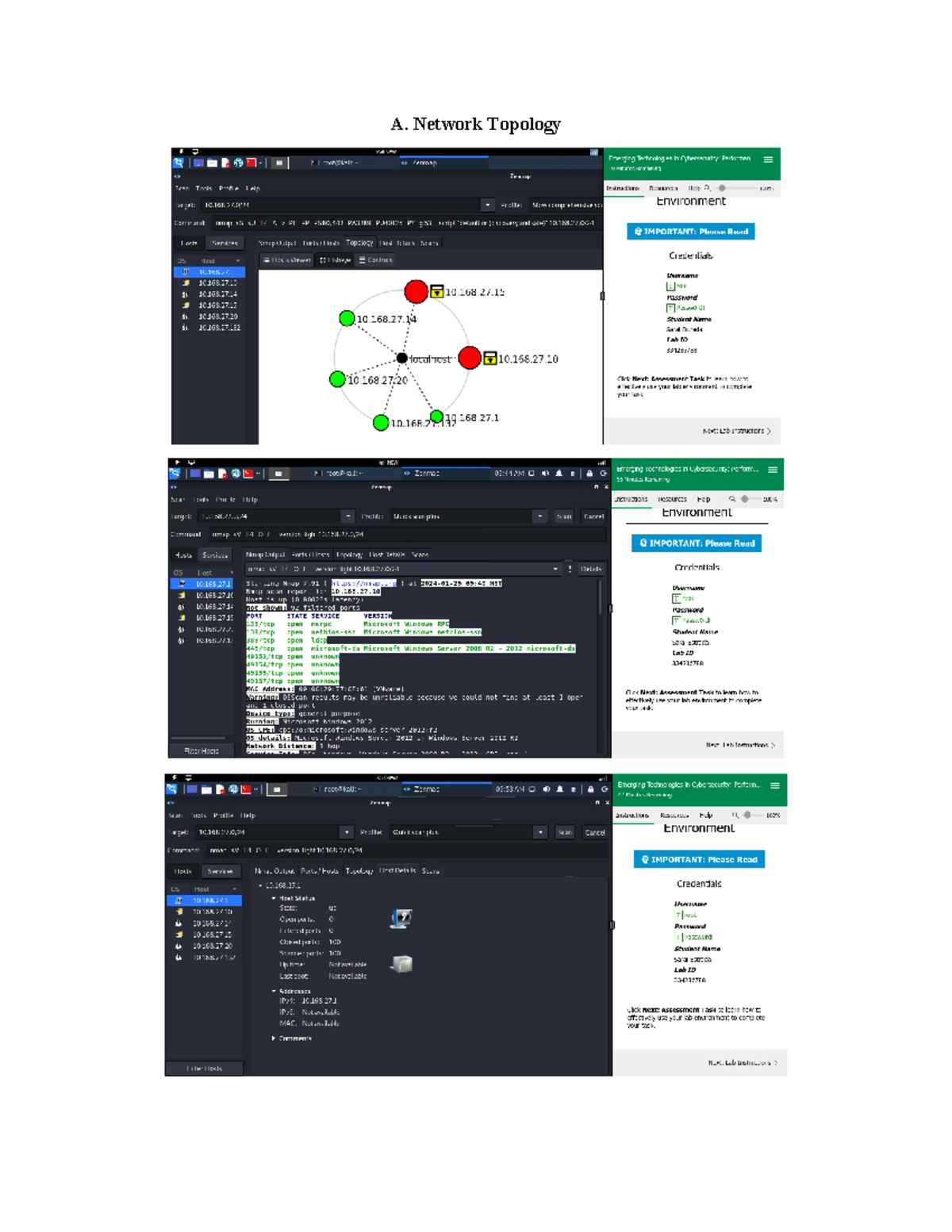Image resolution: width=952 pixels, height=1232 pixels.
Task: Select the red node labeled 10.168.27.15
Action: pyautogui.click(x=416, y=291)
